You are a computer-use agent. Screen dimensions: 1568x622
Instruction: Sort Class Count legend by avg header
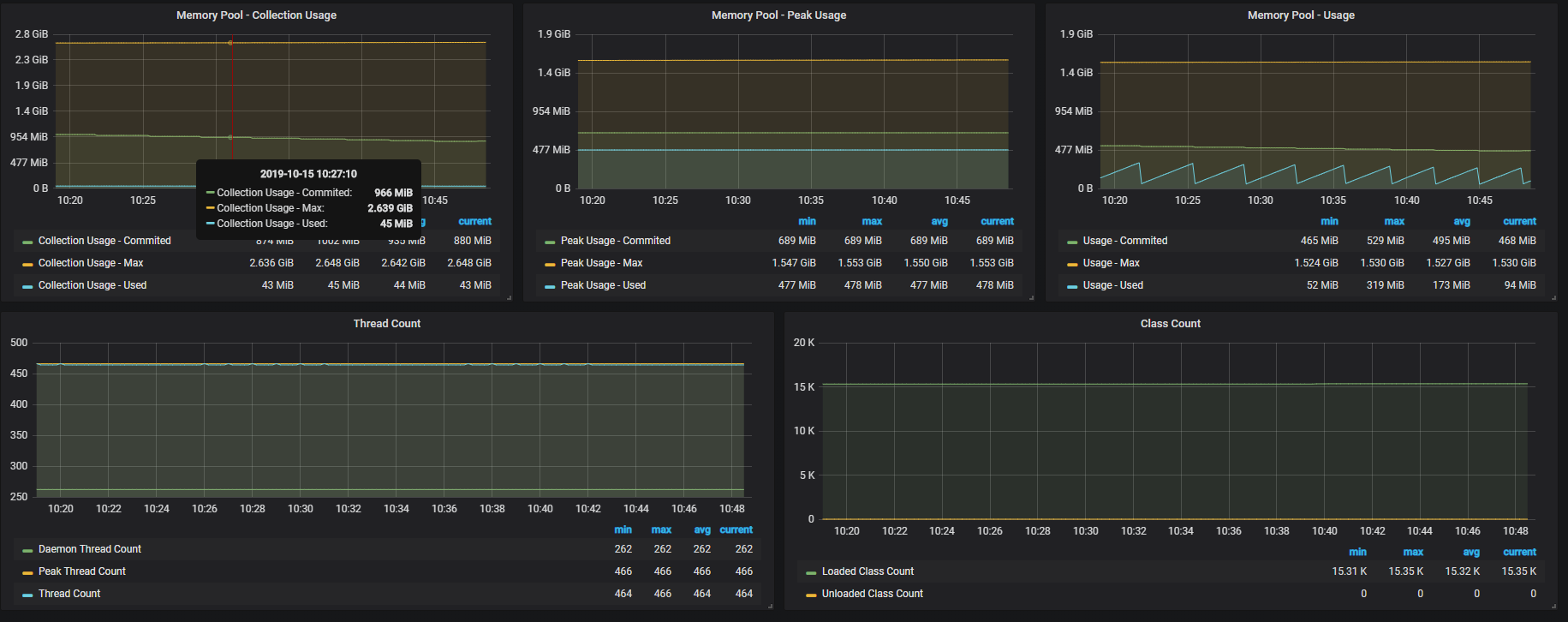[x=1471, y=552]
